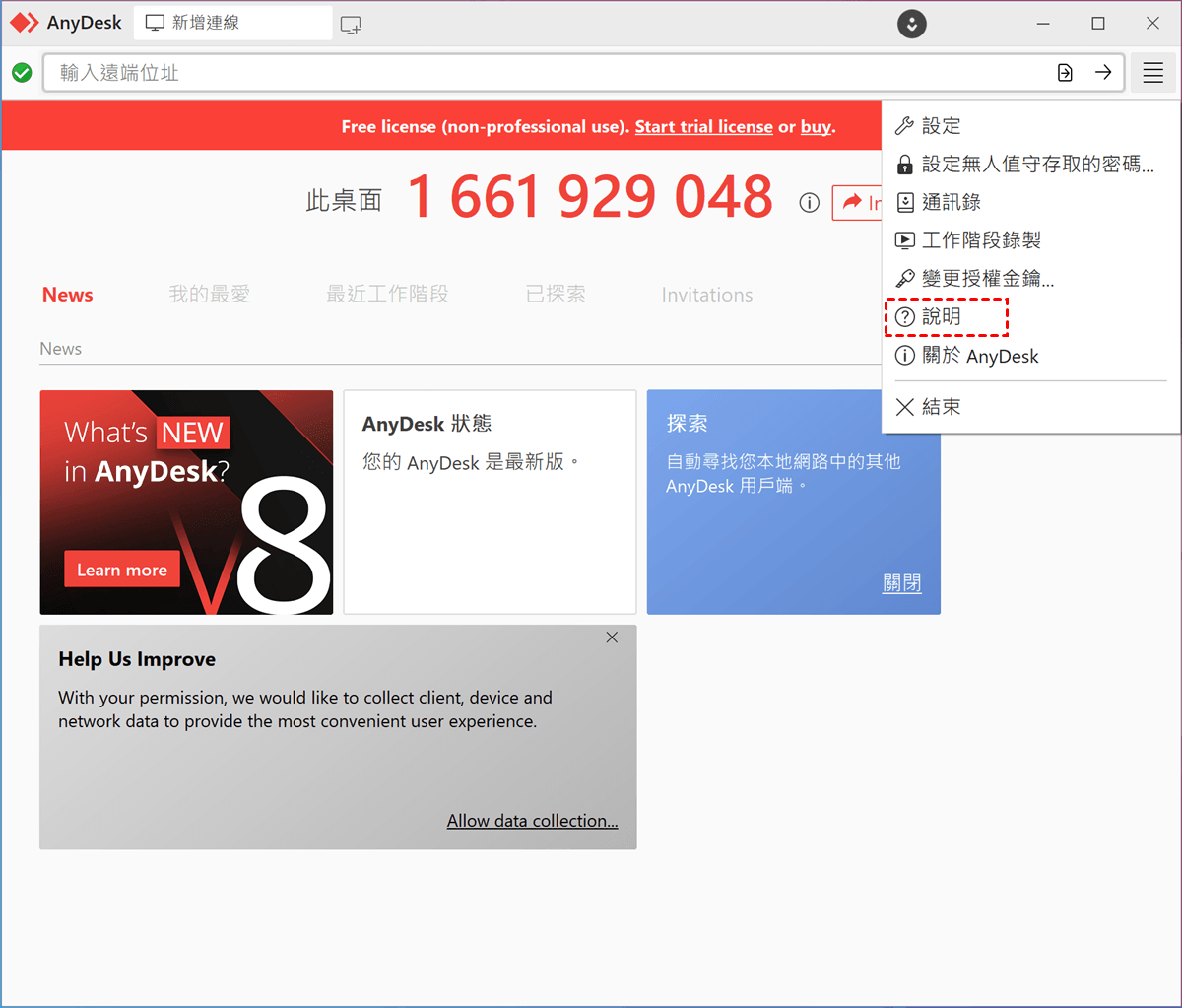This screenshot has width=1182, height=1008.
Task: Click the green connection status checkmark
Action: coord(22,73)
